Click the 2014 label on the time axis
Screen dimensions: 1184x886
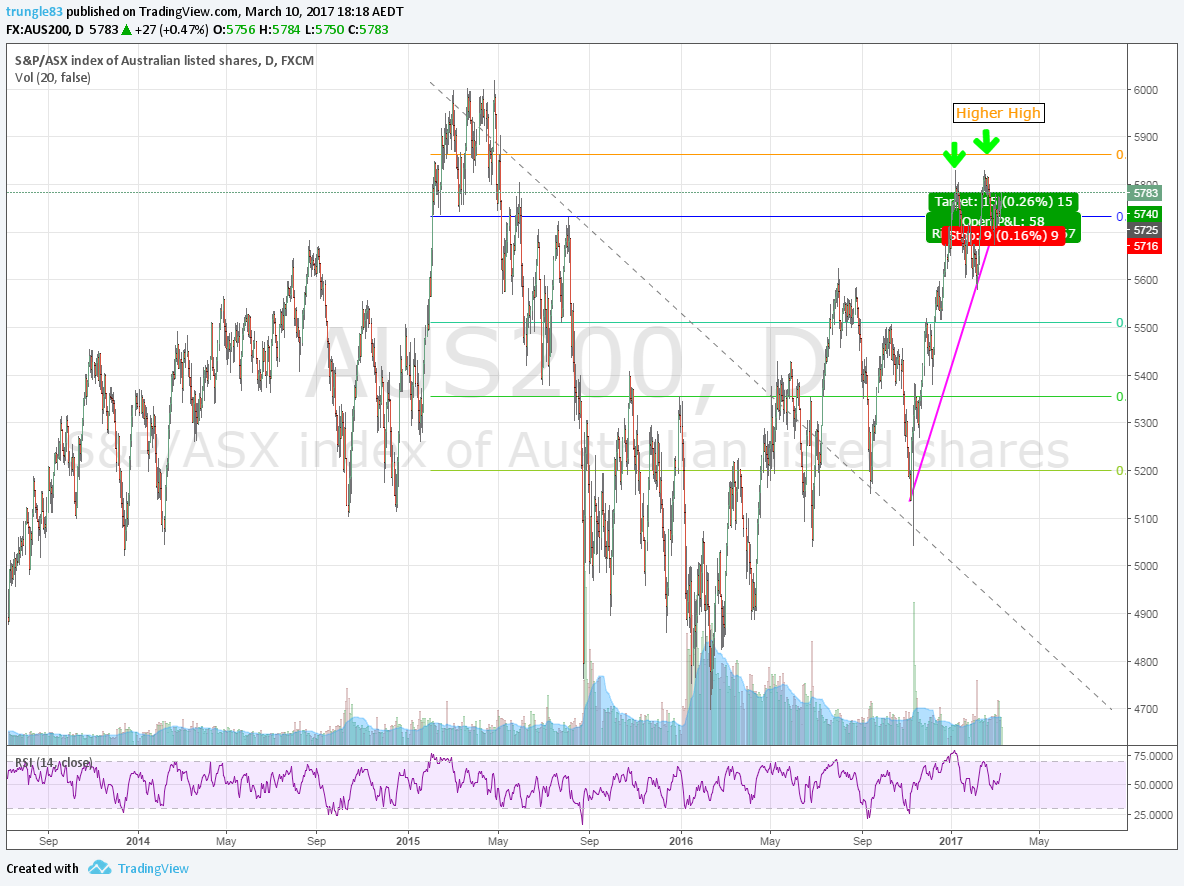pos(138,841)
